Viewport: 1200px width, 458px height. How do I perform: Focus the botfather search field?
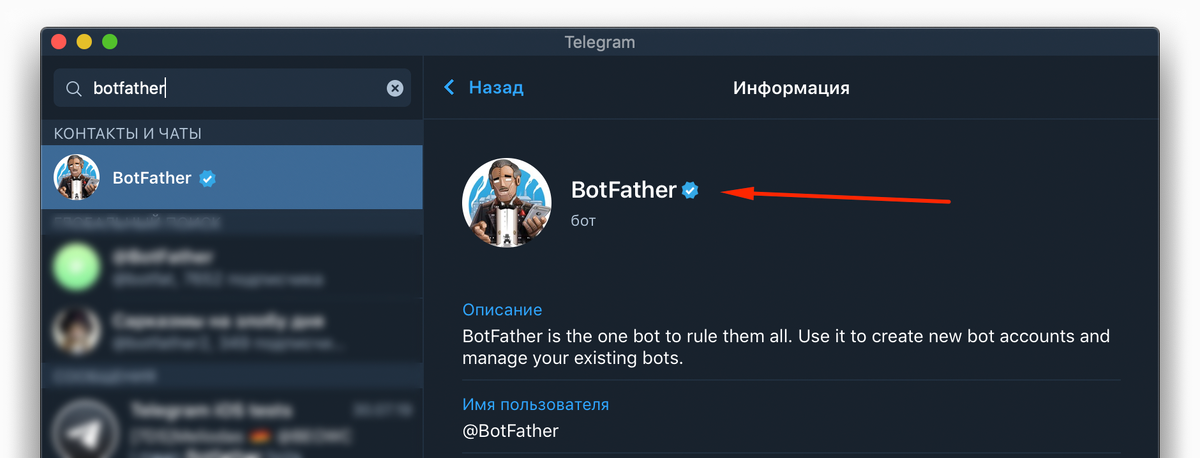pyautogui.click(x=232, y=88)
